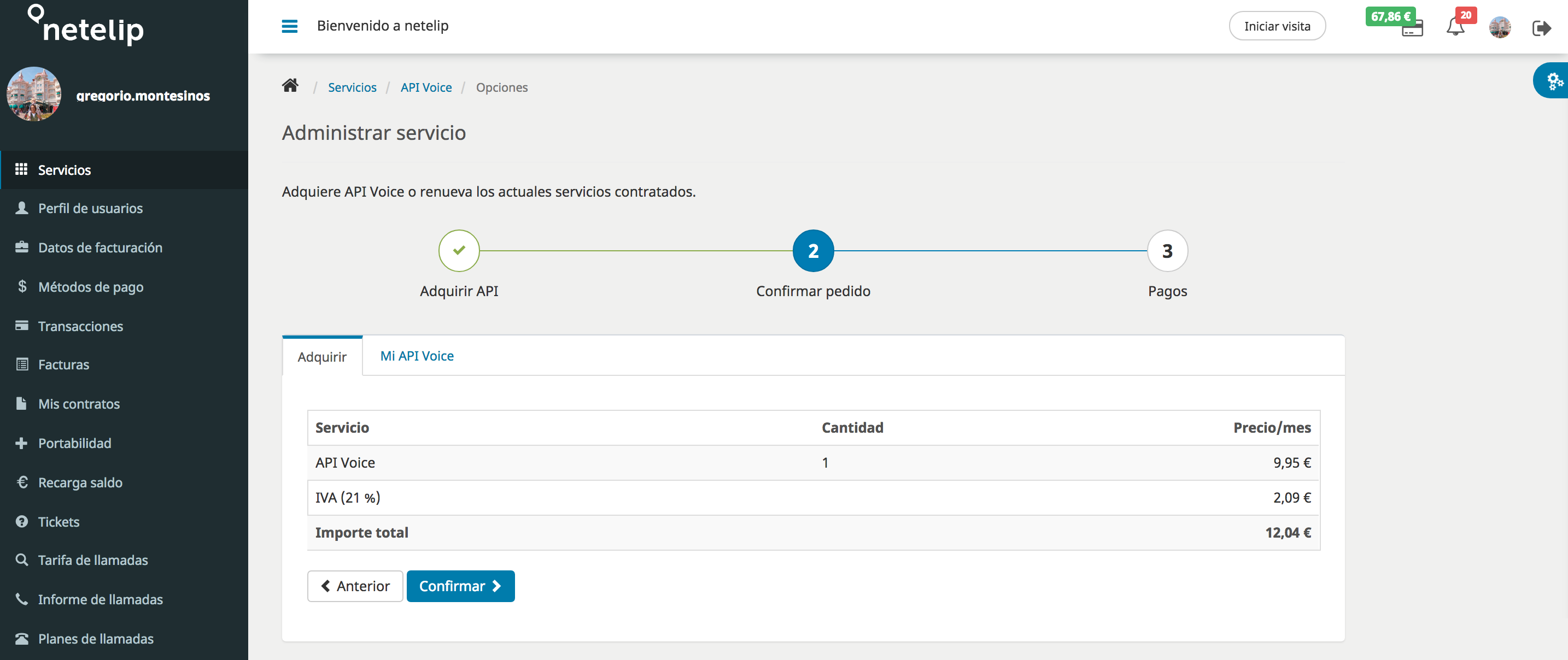Click the 67,86 € balance card icon
The width and height of the screenshot is (1568, 660).
tap(1412, 28)
